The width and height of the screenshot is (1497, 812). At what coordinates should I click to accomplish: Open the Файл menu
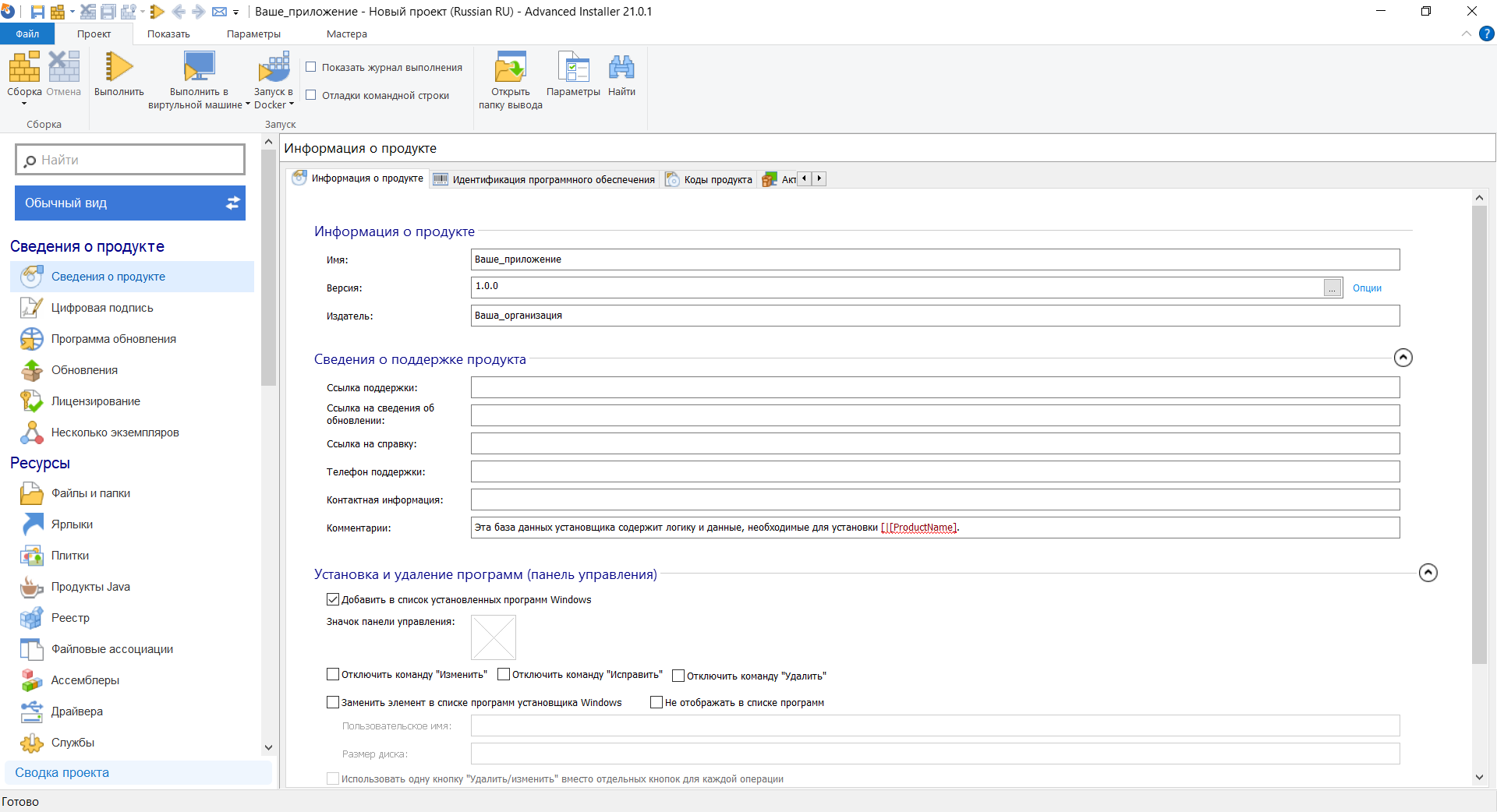pyautogui.click(x=27, y=34)
